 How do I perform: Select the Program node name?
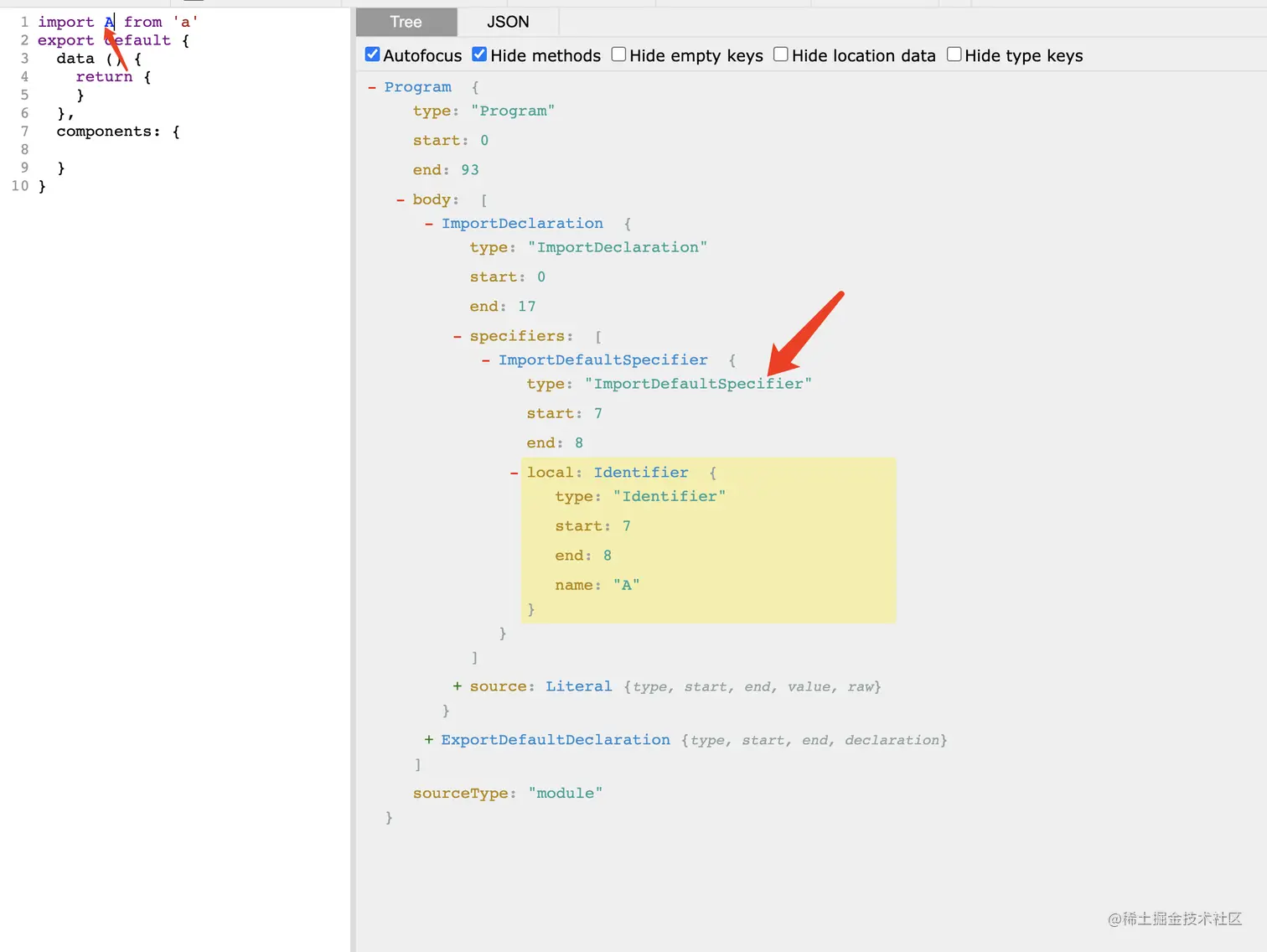click(418, 87)
